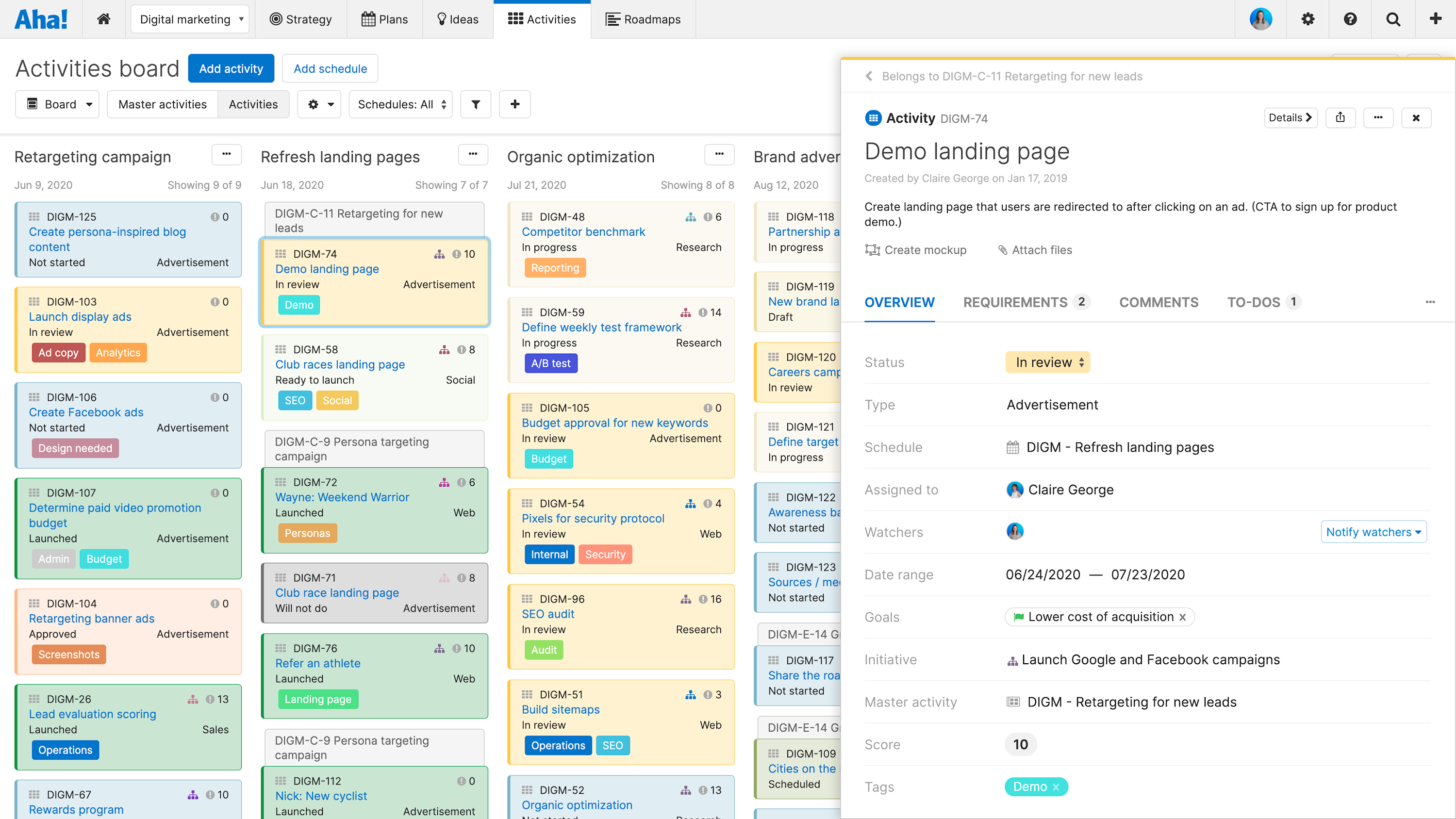Click the Attach files icon in detail panel
Screen dimensions: 1456x819
click(1000, 249)
